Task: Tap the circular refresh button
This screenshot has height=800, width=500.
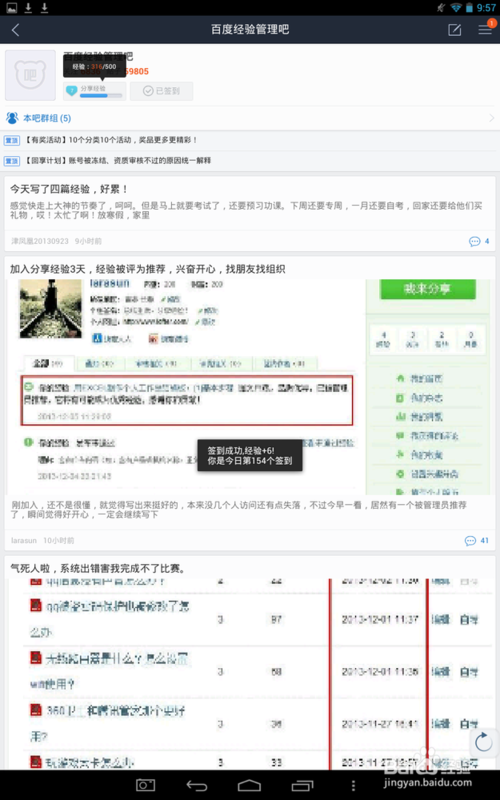Action: pos(483,742)
